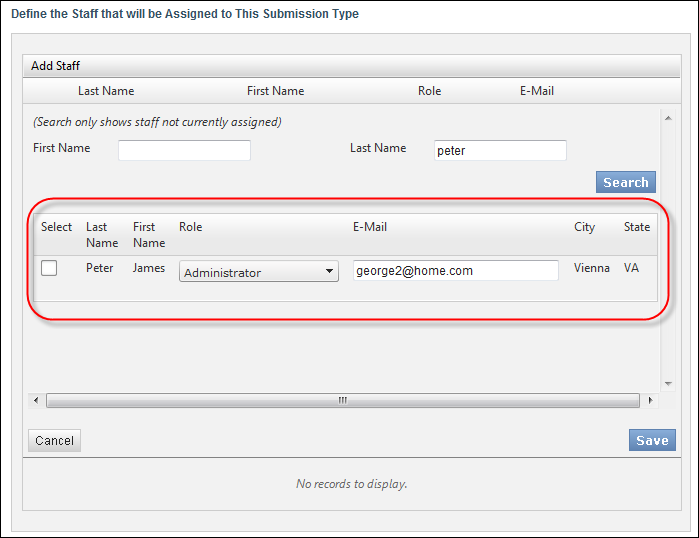The width and height of the screenshot is (699, 538).
Task: Click the vertical scrollbar down arrow
Action: [668, 384]
